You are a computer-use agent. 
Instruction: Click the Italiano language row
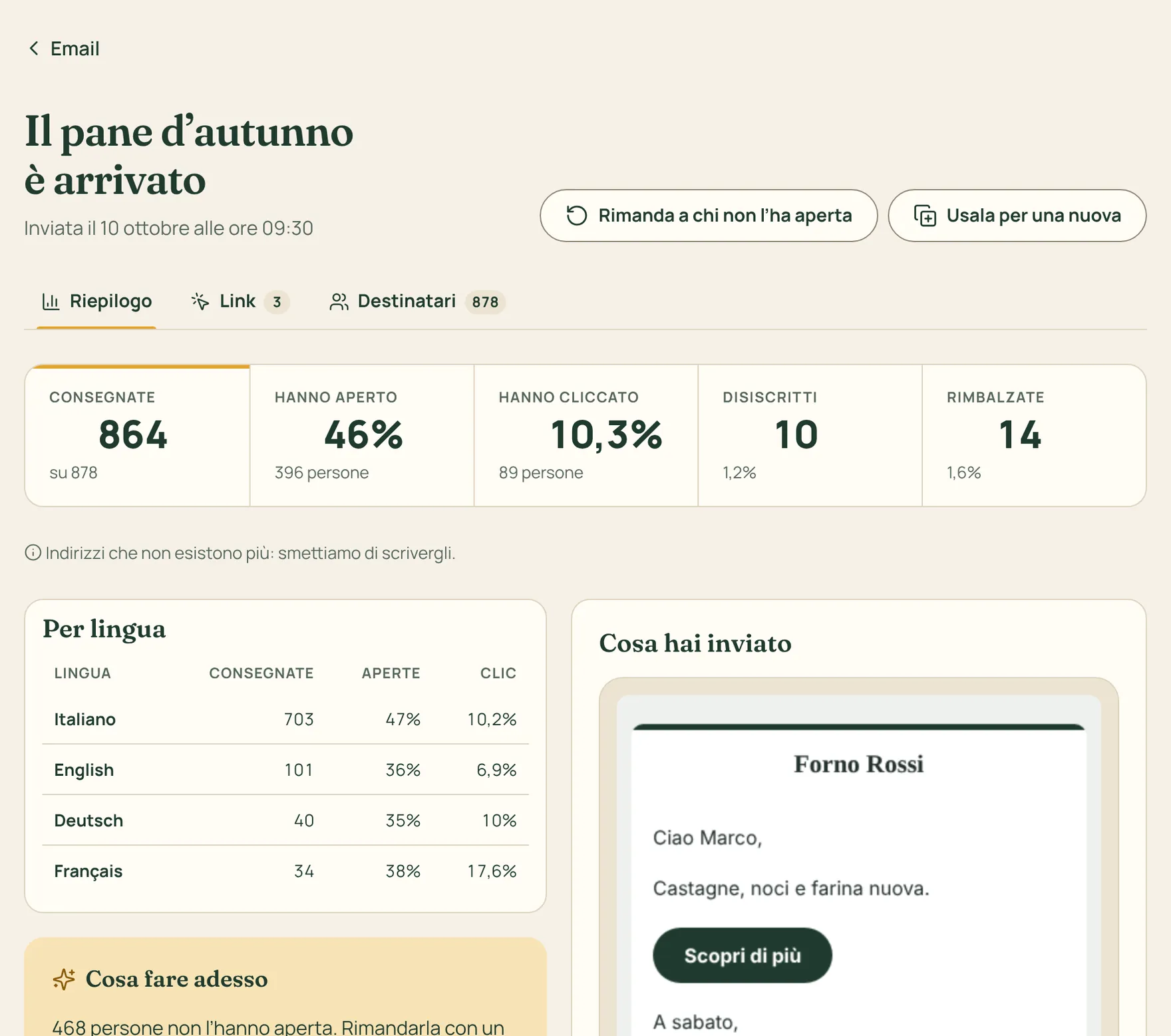tap(285, 719)
